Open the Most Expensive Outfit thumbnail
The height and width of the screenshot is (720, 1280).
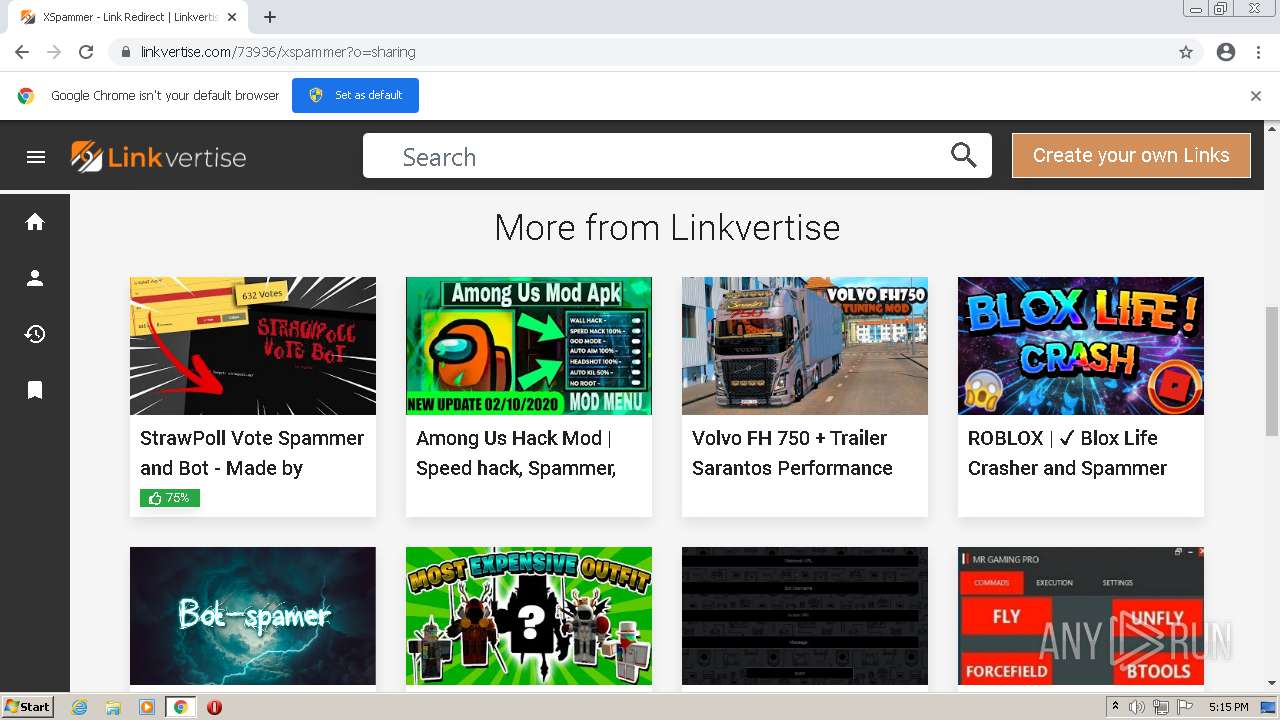(x=529, y=616)
